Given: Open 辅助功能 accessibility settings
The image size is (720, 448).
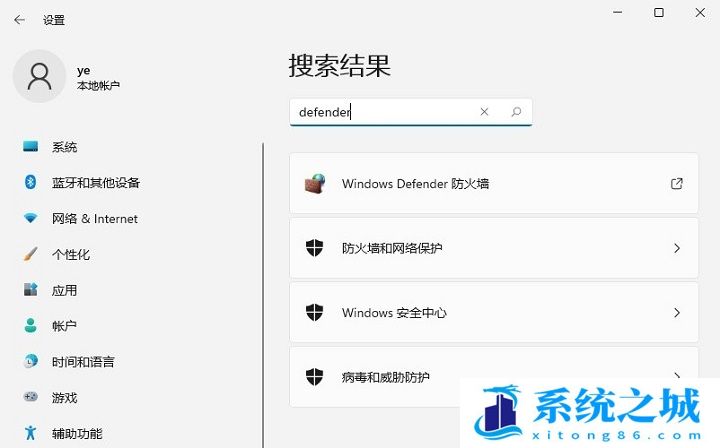Looking at the screenshot, I should pyautogui.click(x=77, y=434).
